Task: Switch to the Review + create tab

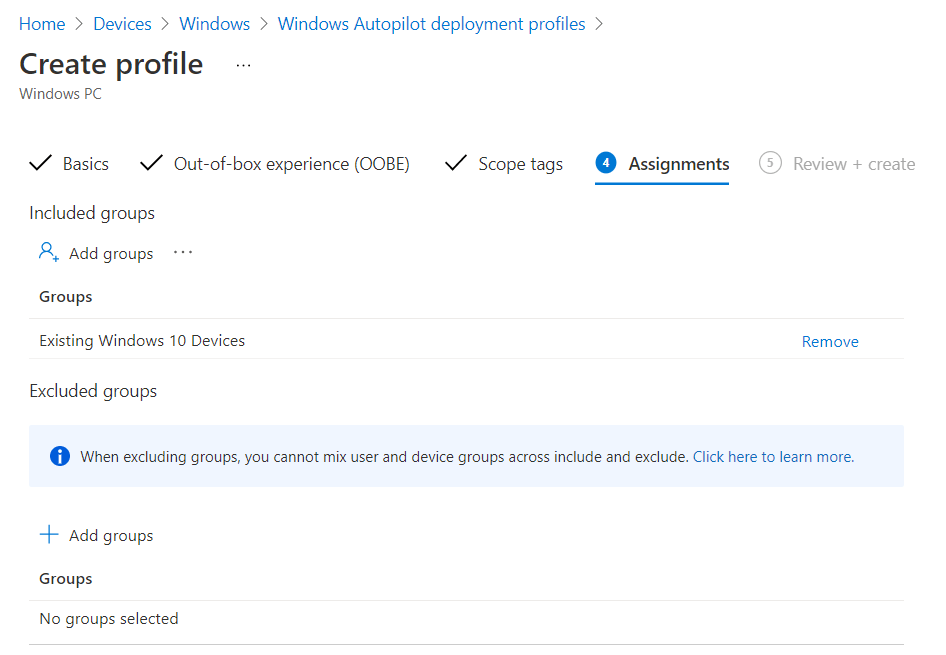Action: (x=854, y=163)
